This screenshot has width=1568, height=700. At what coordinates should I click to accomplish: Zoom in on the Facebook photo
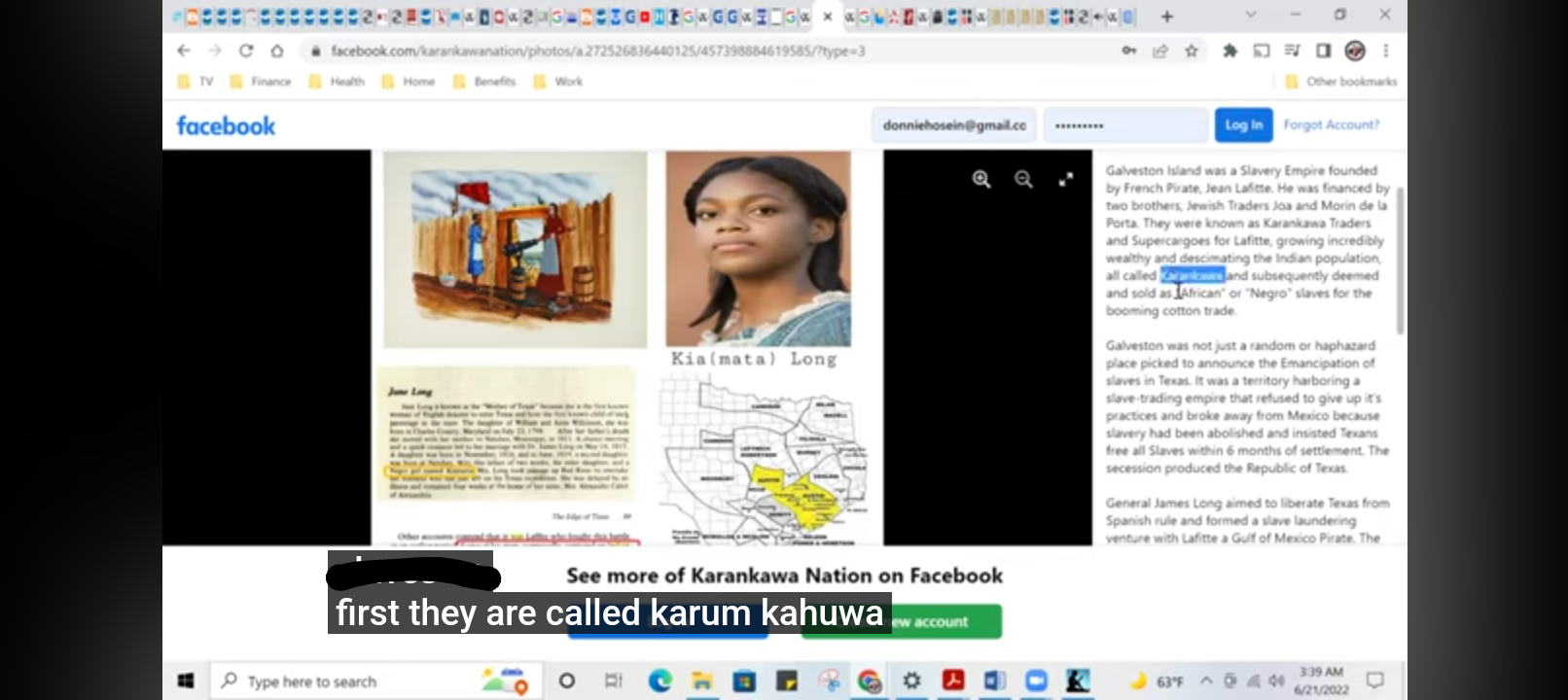pyautogui.click(x=981, y=179)
